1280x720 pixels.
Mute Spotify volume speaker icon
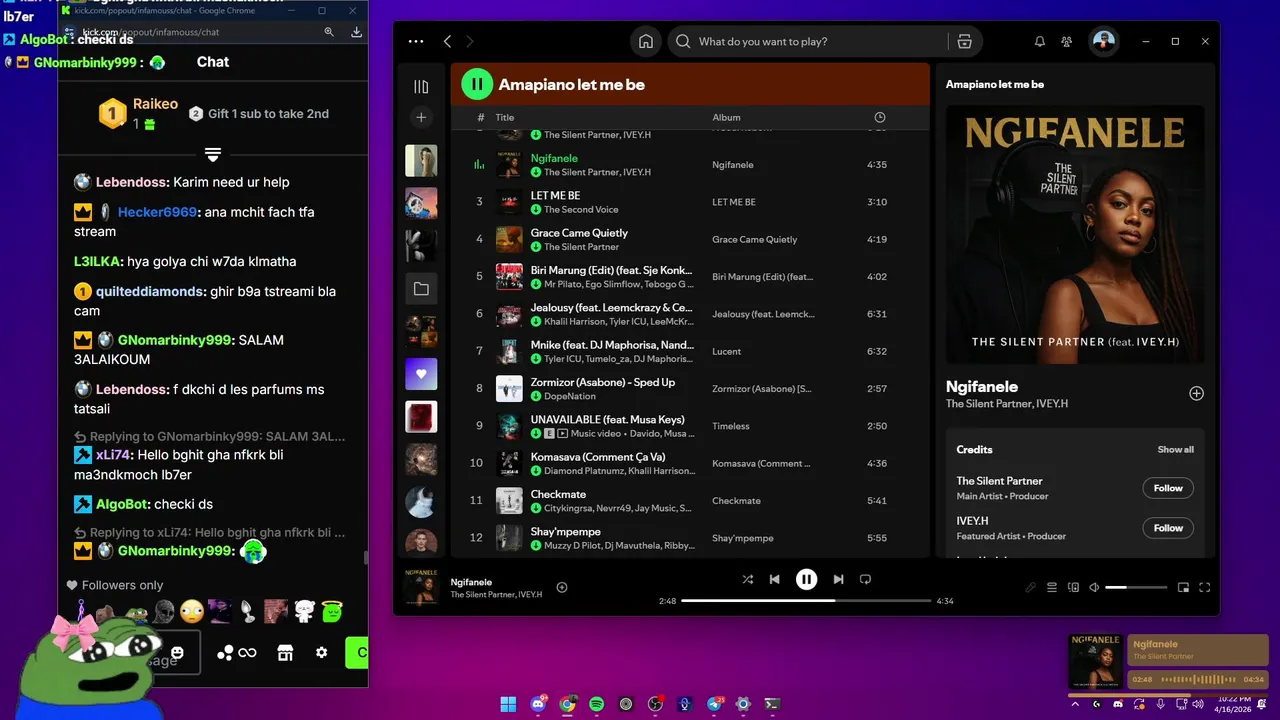pyautogui.click(x=1094, y=588)
